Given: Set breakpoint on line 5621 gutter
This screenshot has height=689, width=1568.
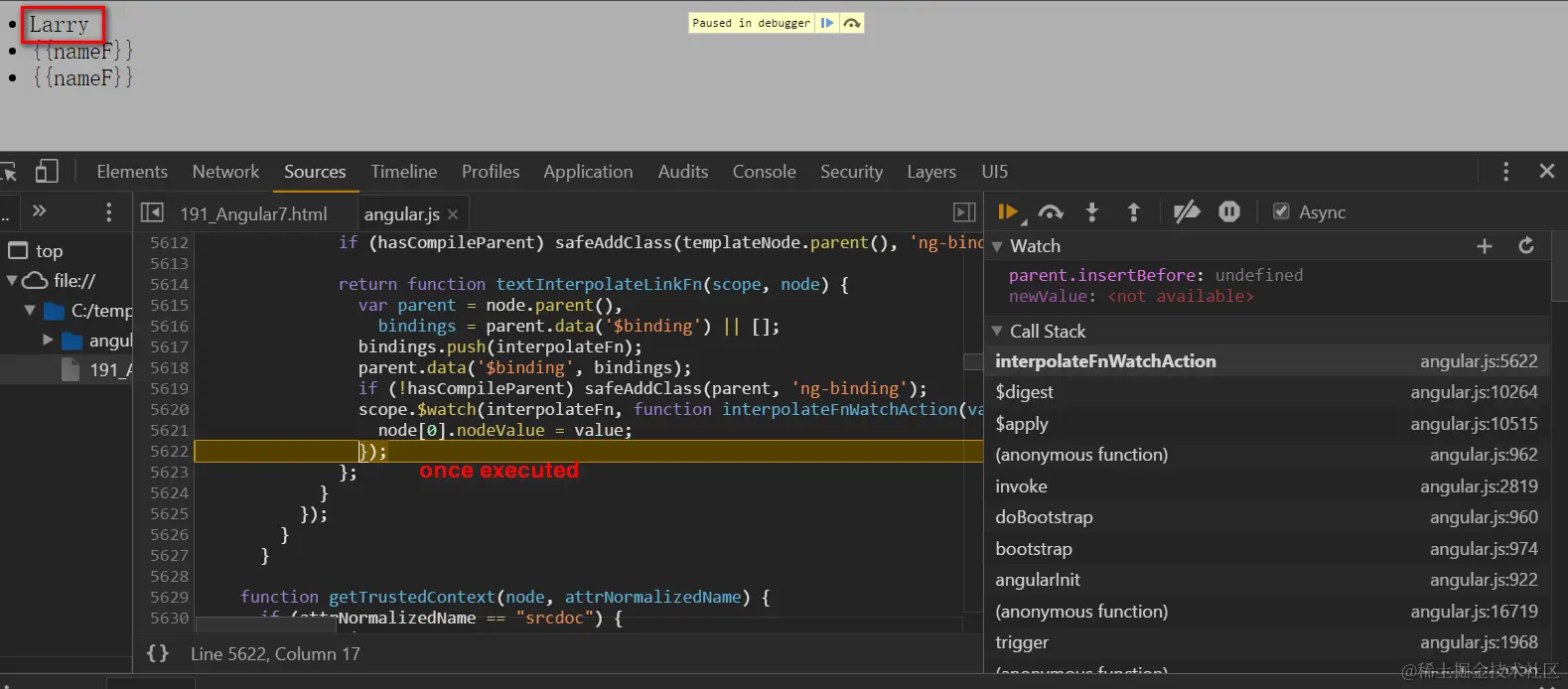Looking at the screenshot, I should pos(169,430).
